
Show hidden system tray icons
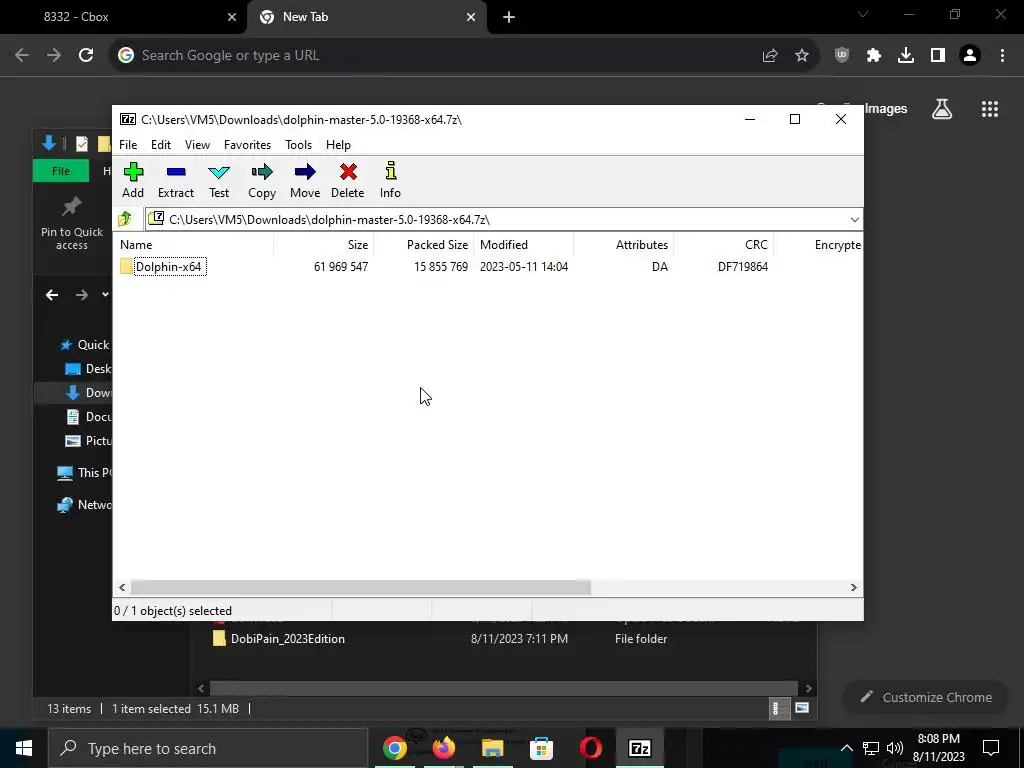coord(846,748)
